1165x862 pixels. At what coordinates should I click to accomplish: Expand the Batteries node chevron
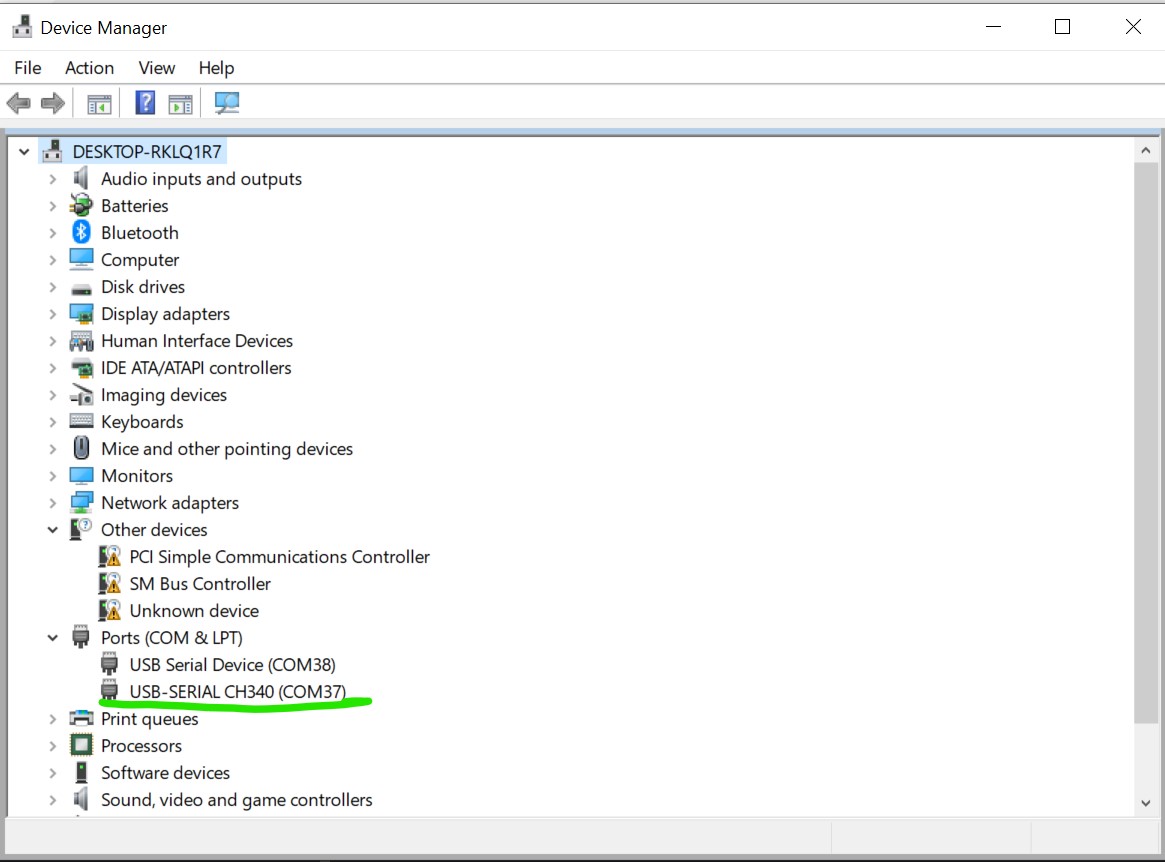53,206
